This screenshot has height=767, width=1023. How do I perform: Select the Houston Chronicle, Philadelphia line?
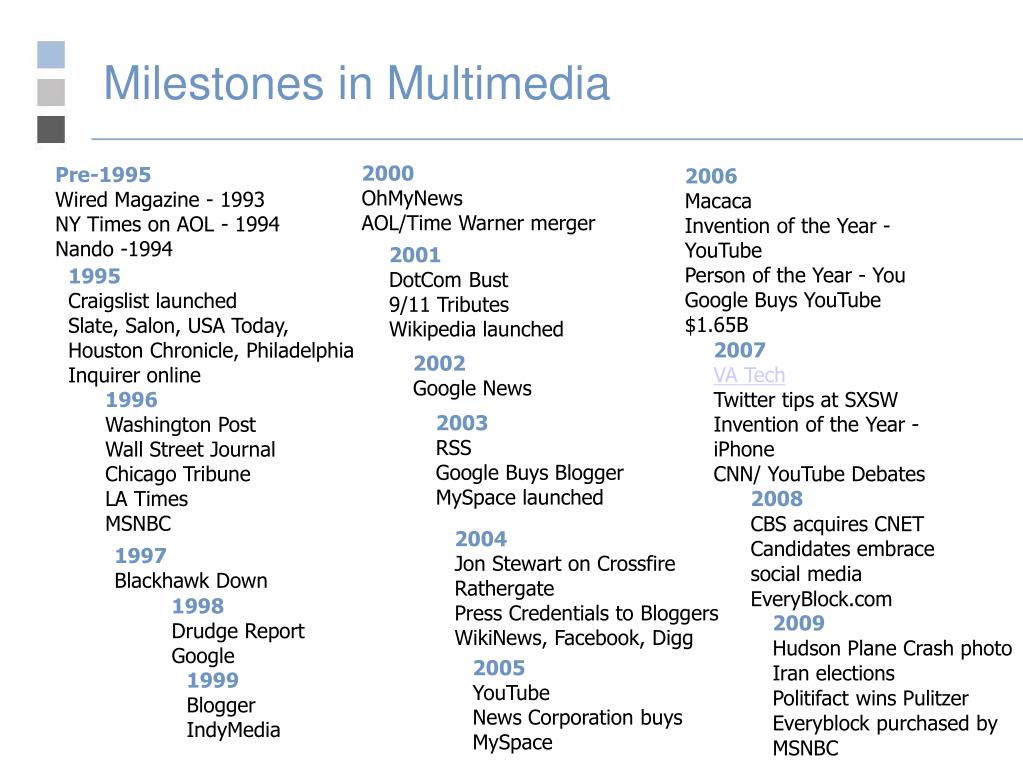click(x=211, y=350)
